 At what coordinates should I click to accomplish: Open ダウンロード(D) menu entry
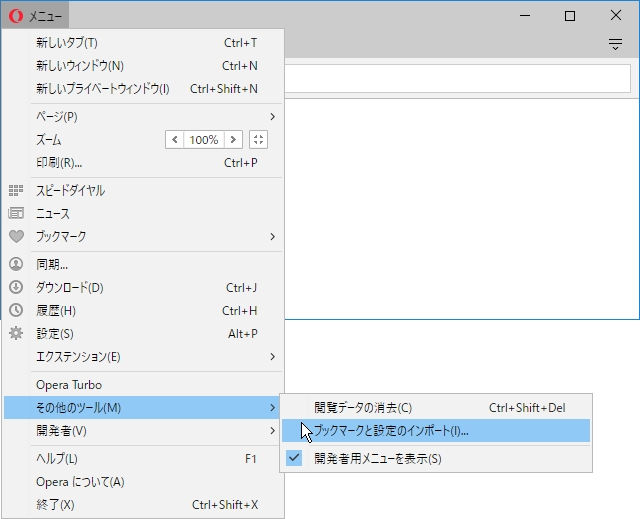[x=143, y=288]
